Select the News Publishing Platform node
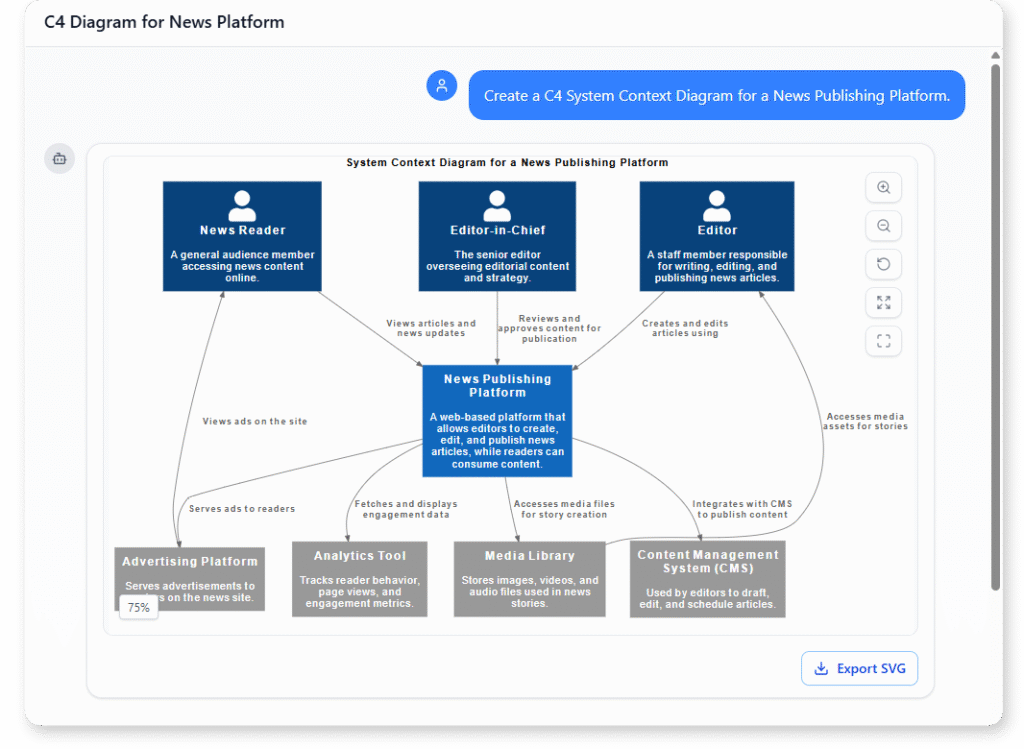 pyautogui.click(x=497, y=420)
